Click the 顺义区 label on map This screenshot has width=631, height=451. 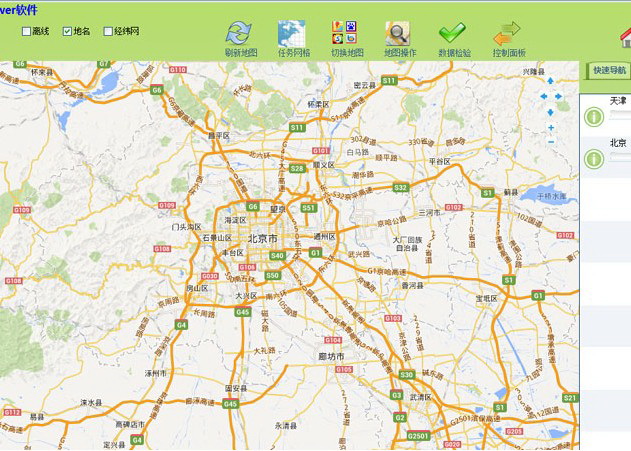[x=324, y=165]
